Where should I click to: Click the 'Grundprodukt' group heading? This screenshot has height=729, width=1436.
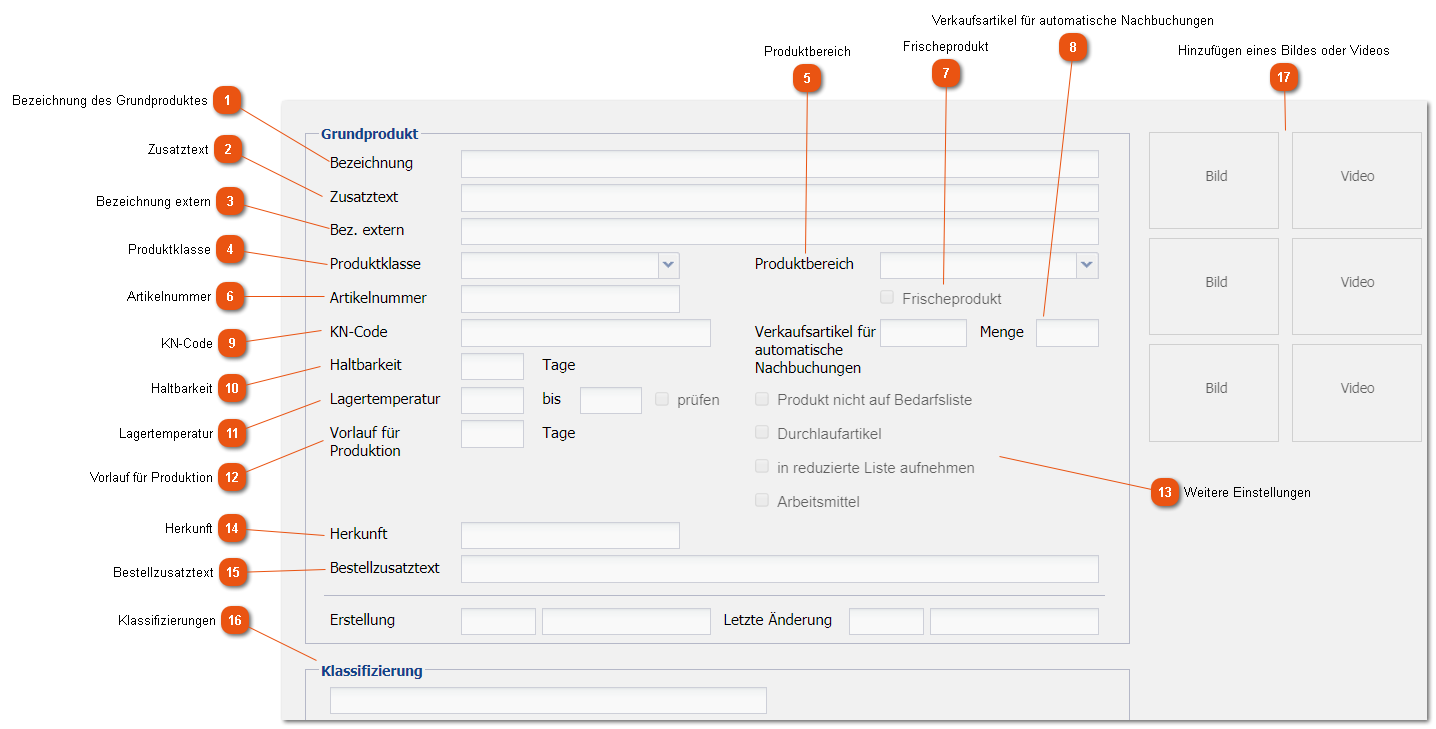[369, 133]
